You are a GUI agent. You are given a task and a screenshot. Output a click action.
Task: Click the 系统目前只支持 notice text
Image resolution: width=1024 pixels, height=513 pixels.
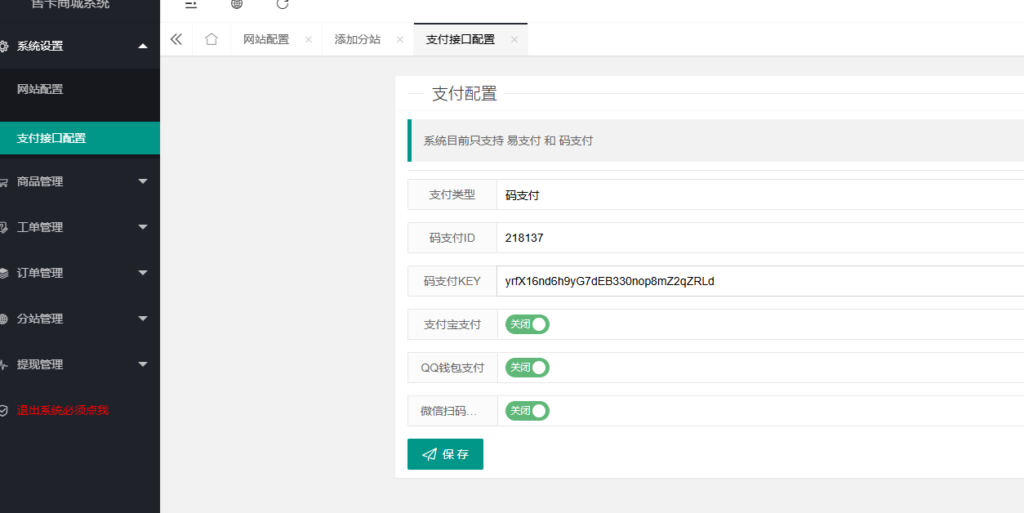(508, 140)
